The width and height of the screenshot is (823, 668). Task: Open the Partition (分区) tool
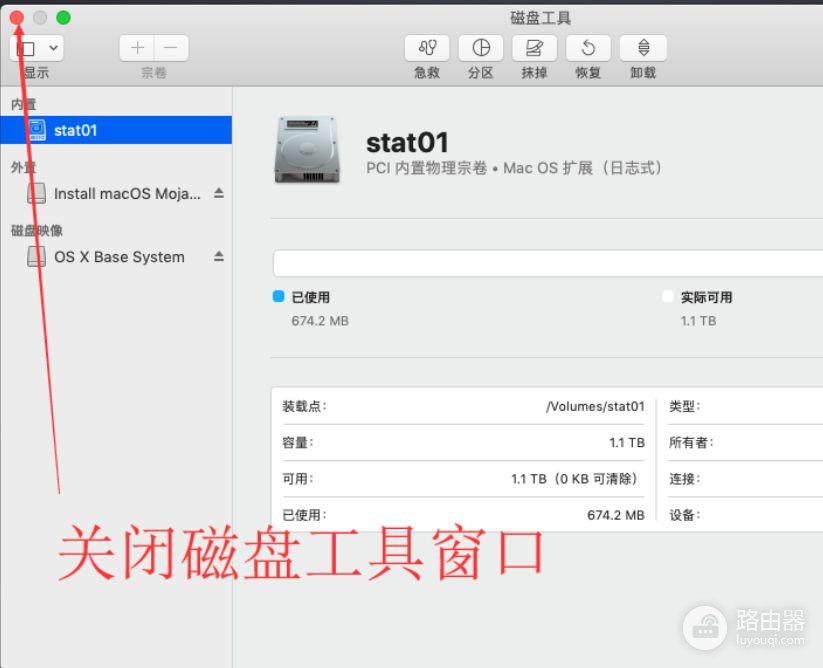[481, 48]
